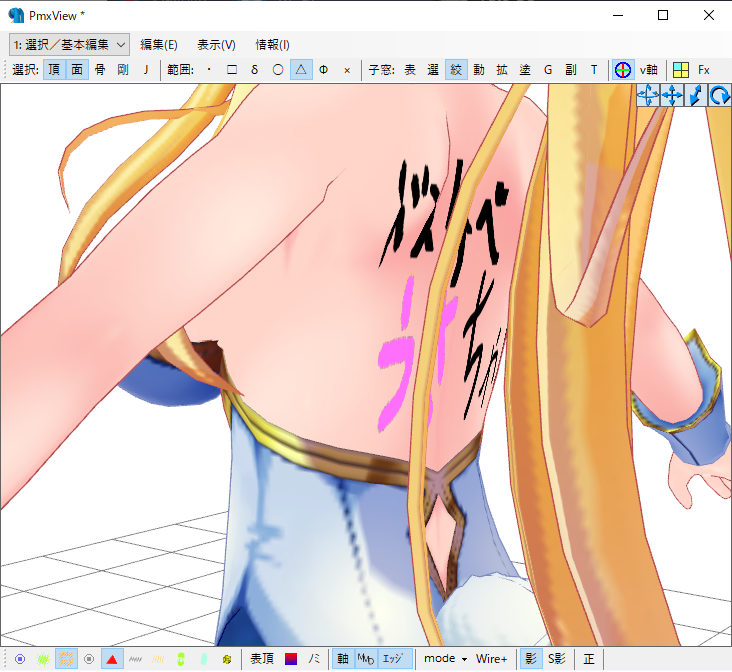Toggle vertex (頂) selection
Screen dimensions: 732x672
click(x=54, y=70)
